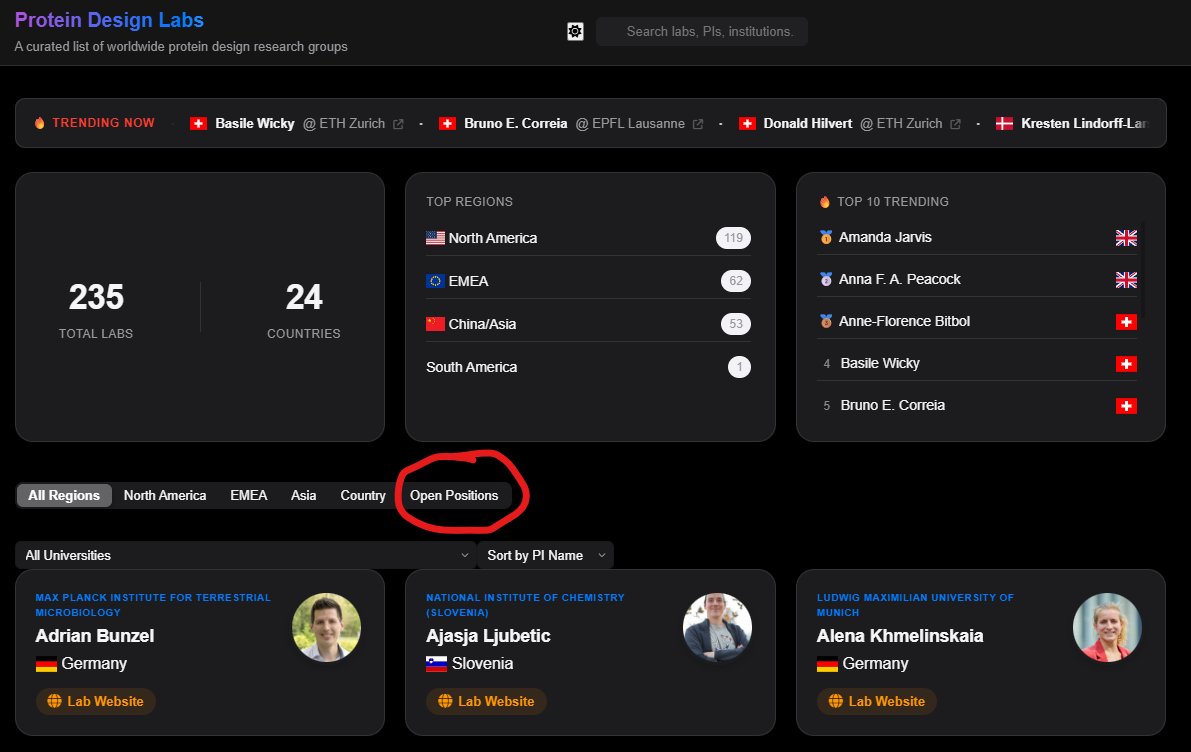Screen dimensions: 1191x752
Task: Open Amanda Jarvis in trending list
Action: (x=885, y=237)
